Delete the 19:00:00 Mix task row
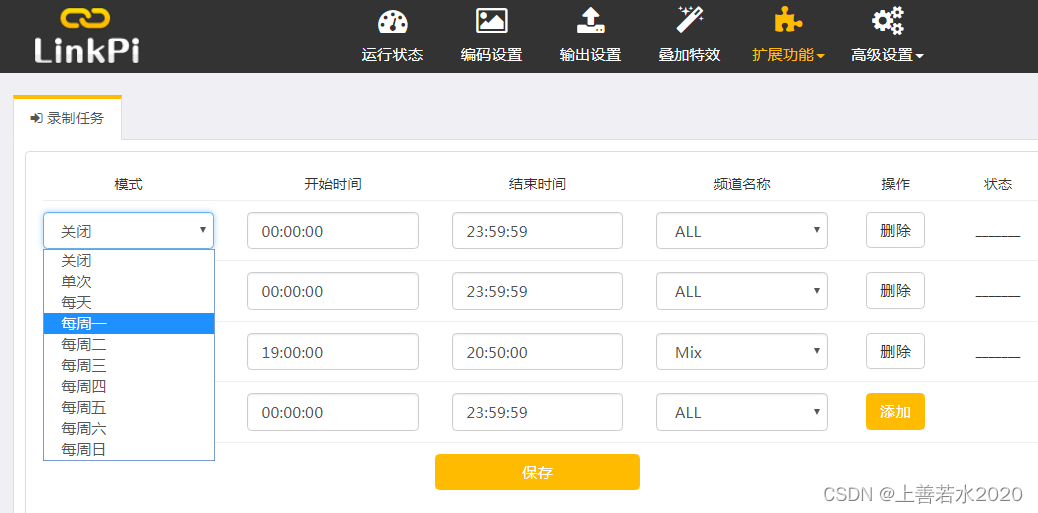This screenshot has height=513, width=1038. 895,351
